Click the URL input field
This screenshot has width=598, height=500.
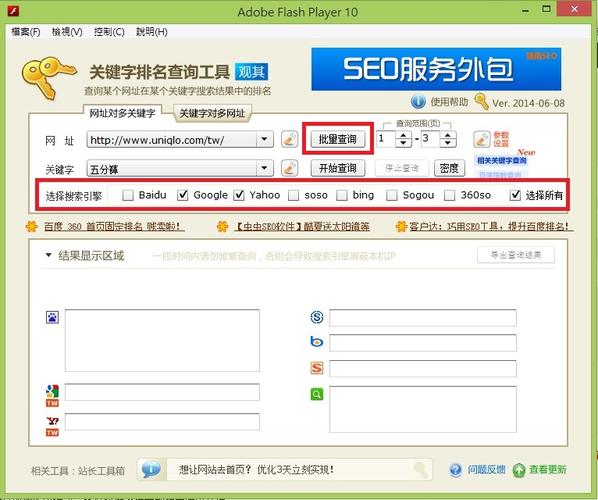tap(172, 140)
